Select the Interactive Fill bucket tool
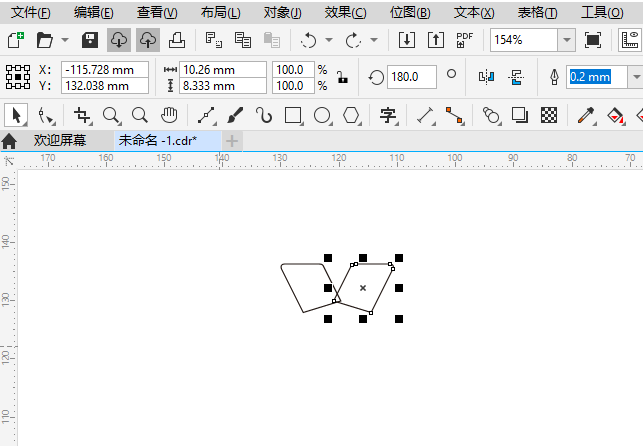This screenshot has width=643, height=446. [x=615, y=116]
